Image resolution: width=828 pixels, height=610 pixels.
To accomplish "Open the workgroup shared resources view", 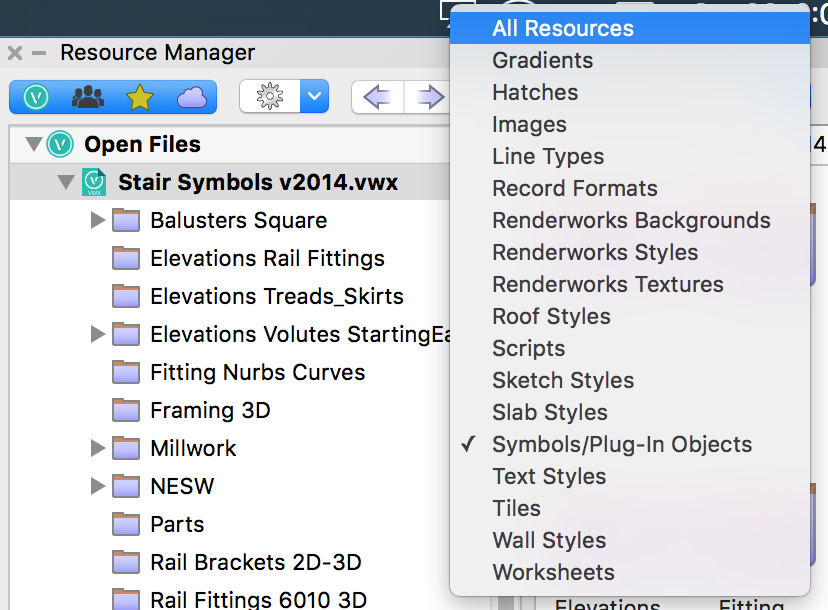I will tap(87, 96).
